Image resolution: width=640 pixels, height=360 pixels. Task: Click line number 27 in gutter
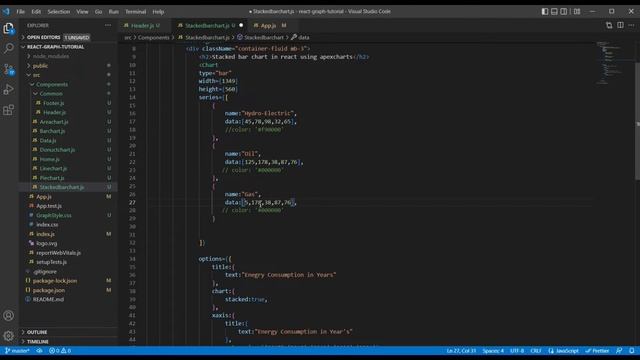(132, 202)
